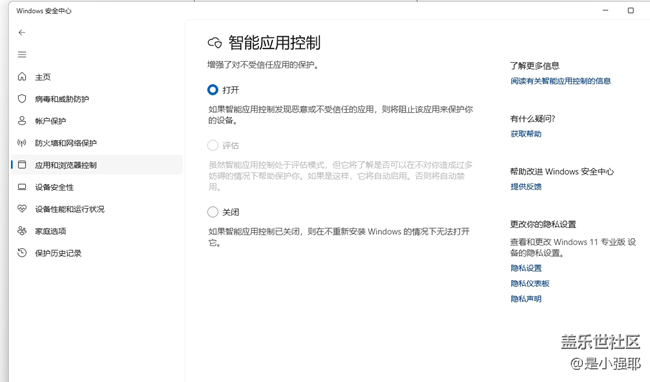Open link 阅读有关智能应用控制的信息
Screen dimensions: 650x382
[x=560, y=81]
